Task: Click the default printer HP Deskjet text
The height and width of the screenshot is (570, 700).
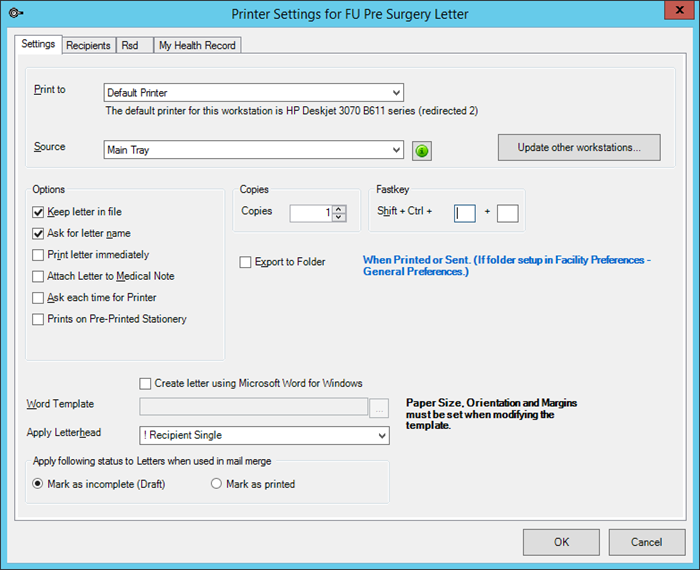Action: (x=292, y=111)
